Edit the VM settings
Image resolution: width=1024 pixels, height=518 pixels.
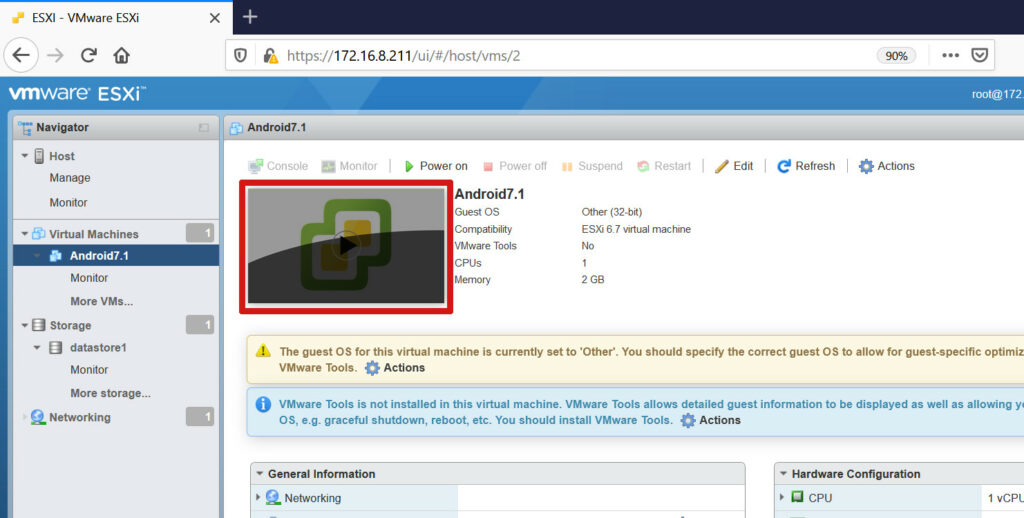(734, 166)
